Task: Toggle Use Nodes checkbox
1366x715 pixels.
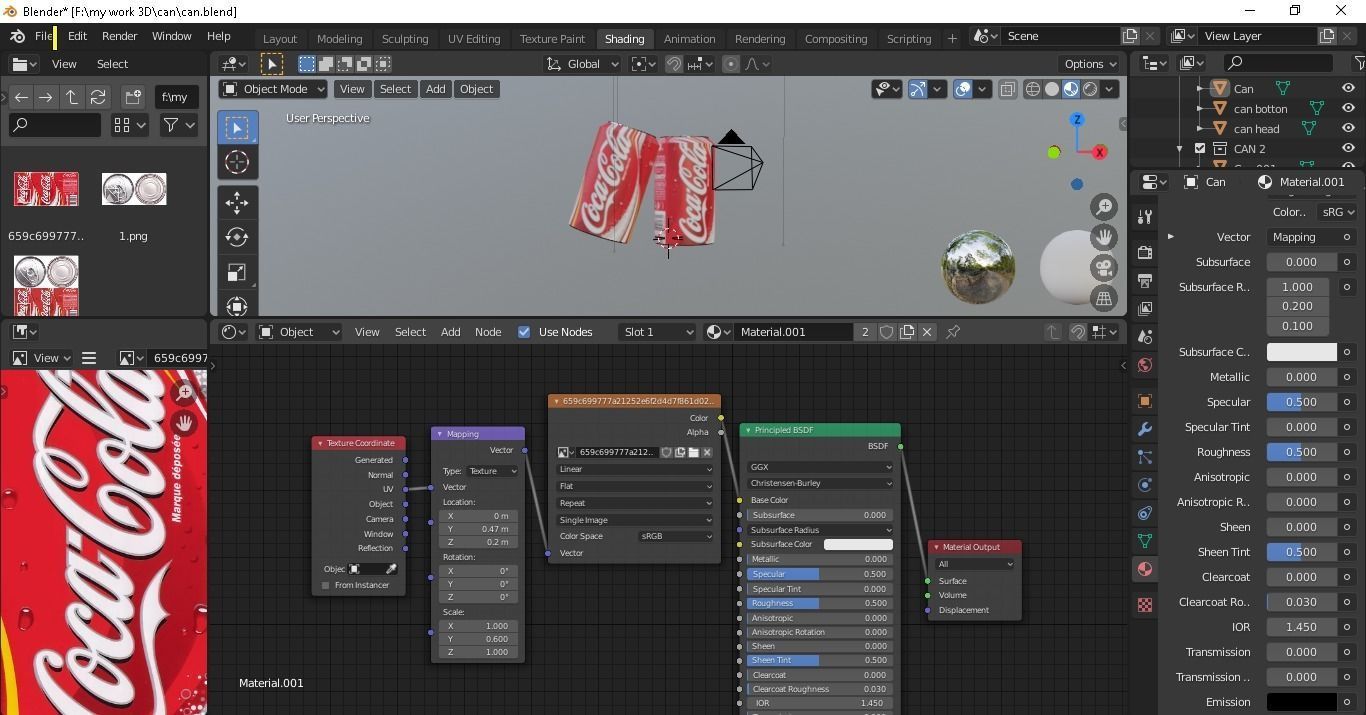Action: click(x=524, y=332)
